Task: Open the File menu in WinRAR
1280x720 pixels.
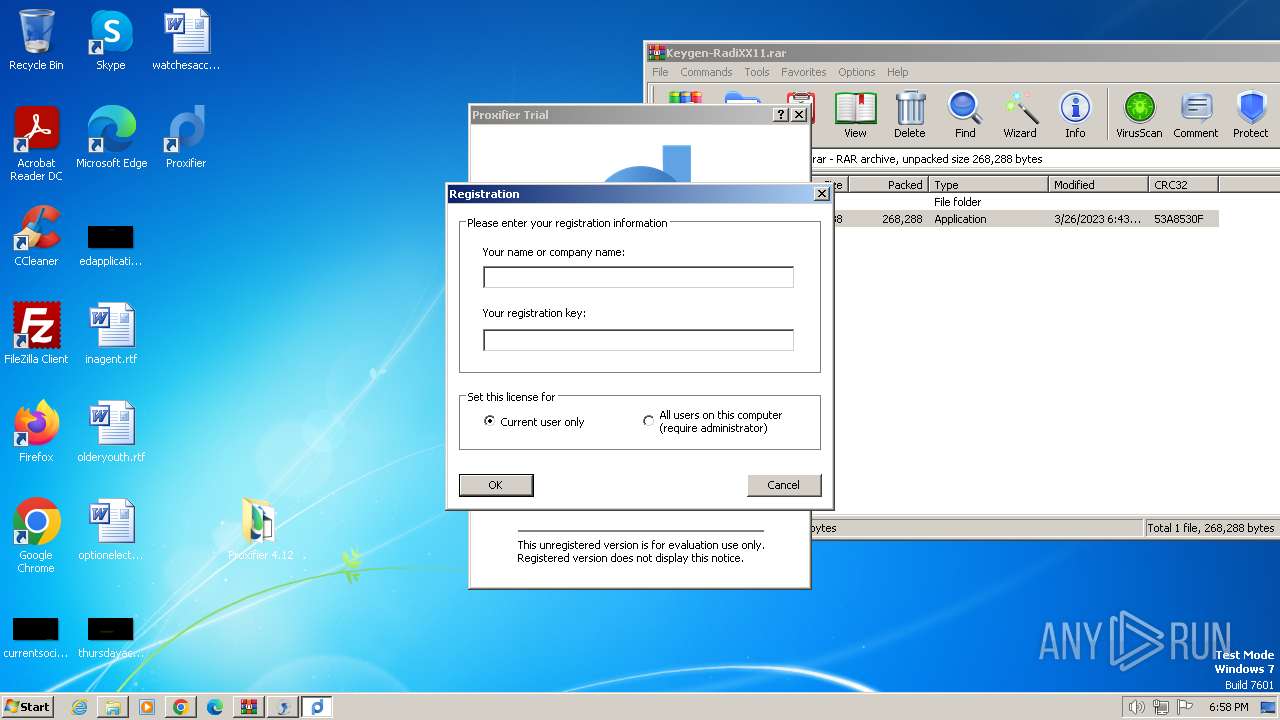Action: (660, 72)
